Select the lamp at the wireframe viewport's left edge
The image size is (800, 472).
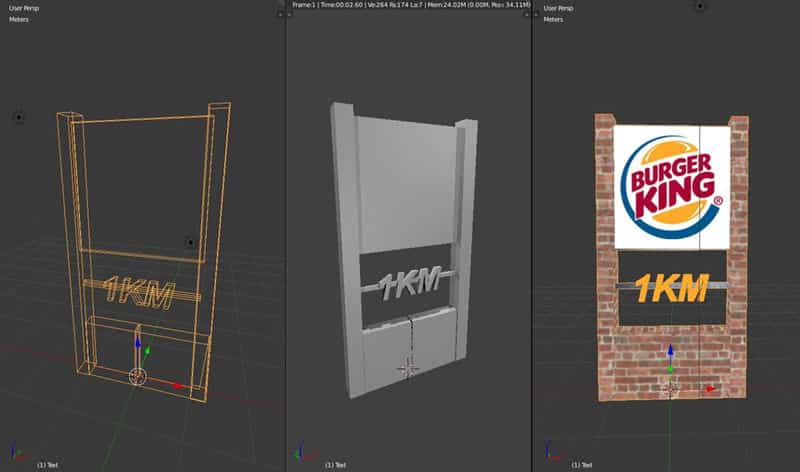18,118
